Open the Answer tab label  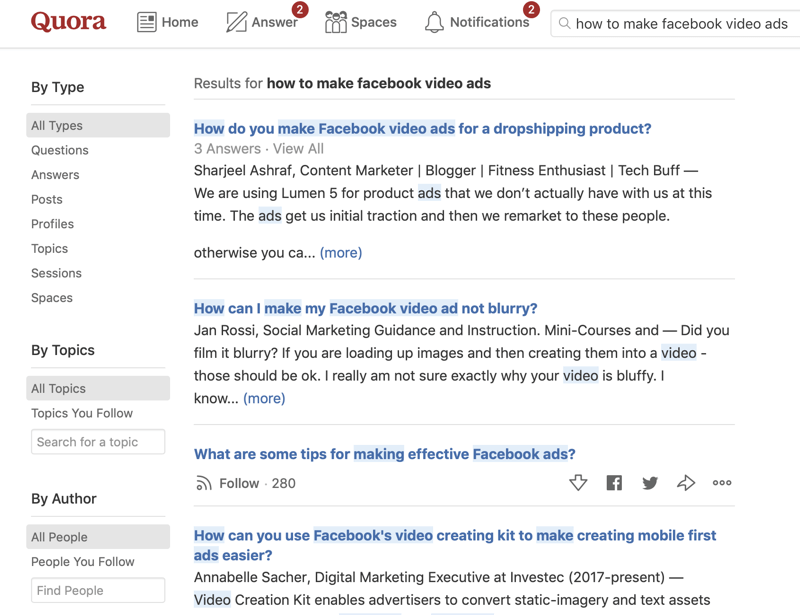tap(274, 22)
